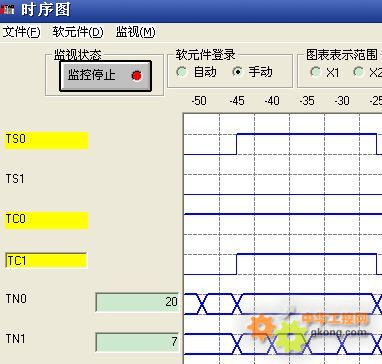The height and width of the screenshot is (364, 382).
Task: Click the -30 time axis label
Action: (342, 100)
